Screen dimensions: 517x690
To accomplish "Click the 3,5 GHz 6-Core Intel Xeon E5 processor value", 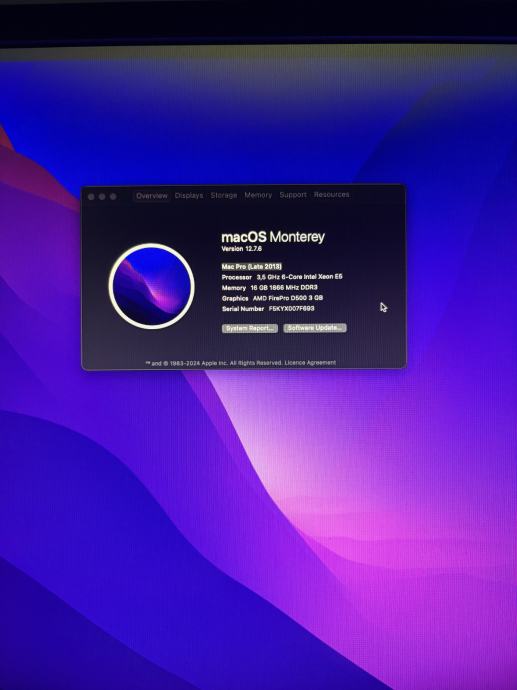I will [299, 277].
